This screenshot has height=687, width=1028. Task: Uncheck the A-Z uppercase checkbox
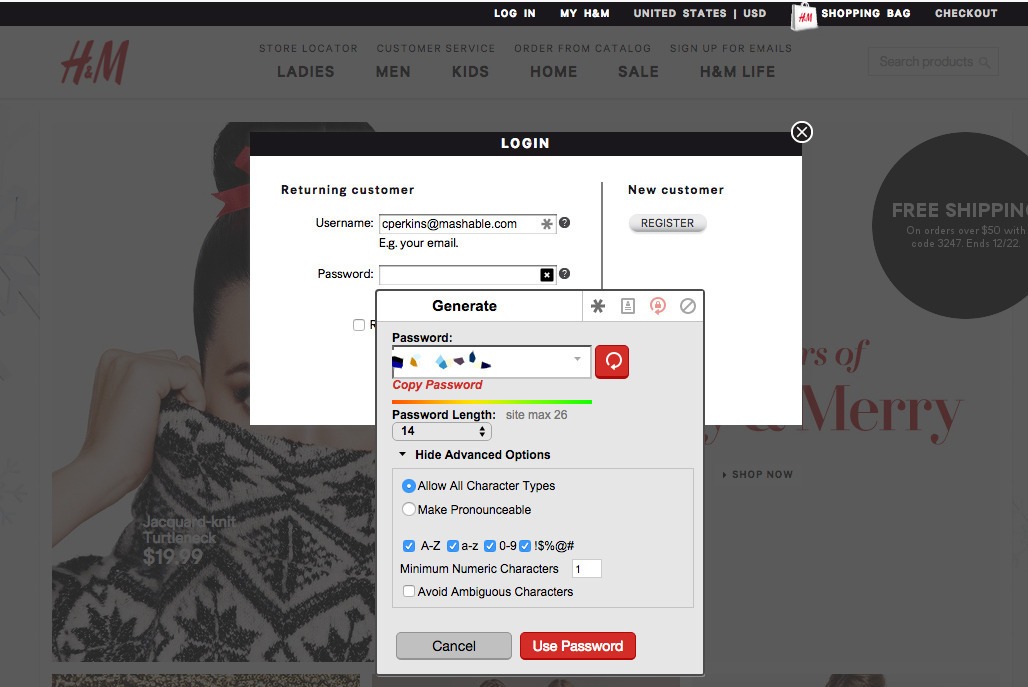tap(409, 546)
